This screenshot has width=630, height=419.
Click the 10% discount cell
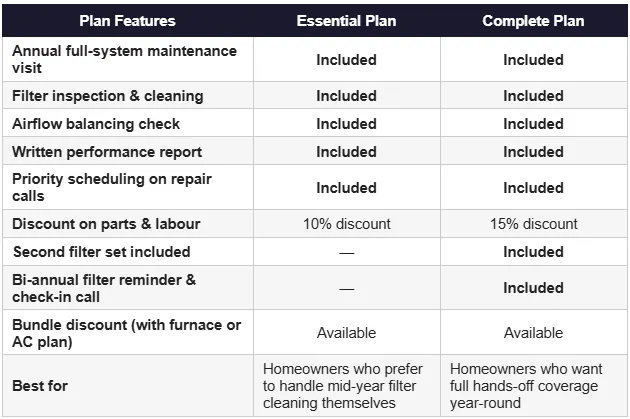pos(347,224)
